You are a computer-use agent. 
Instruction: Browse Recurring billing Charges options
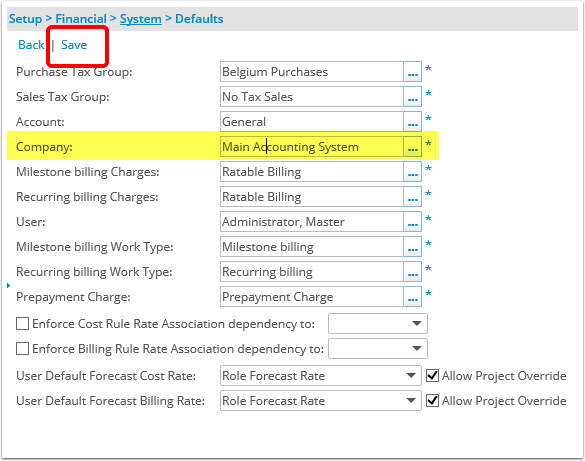coord(413,197)
